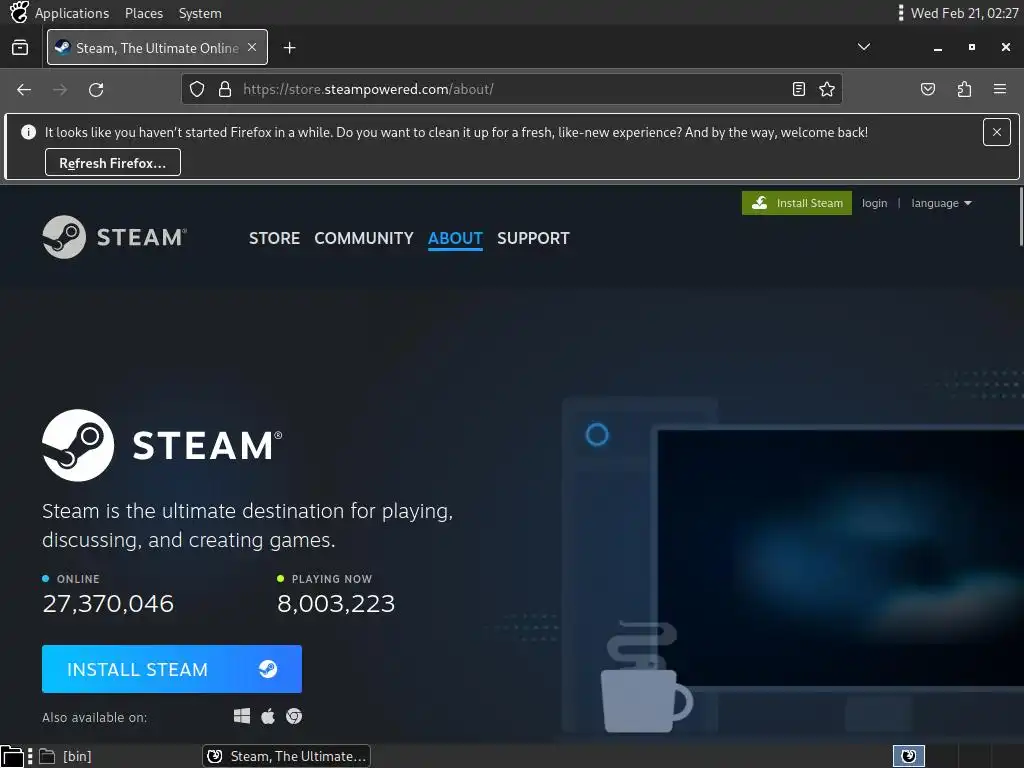Click the clock showing Wed Feb 21
The height and width of the screenshot is (768, 1024).
(x=964, y=13)
